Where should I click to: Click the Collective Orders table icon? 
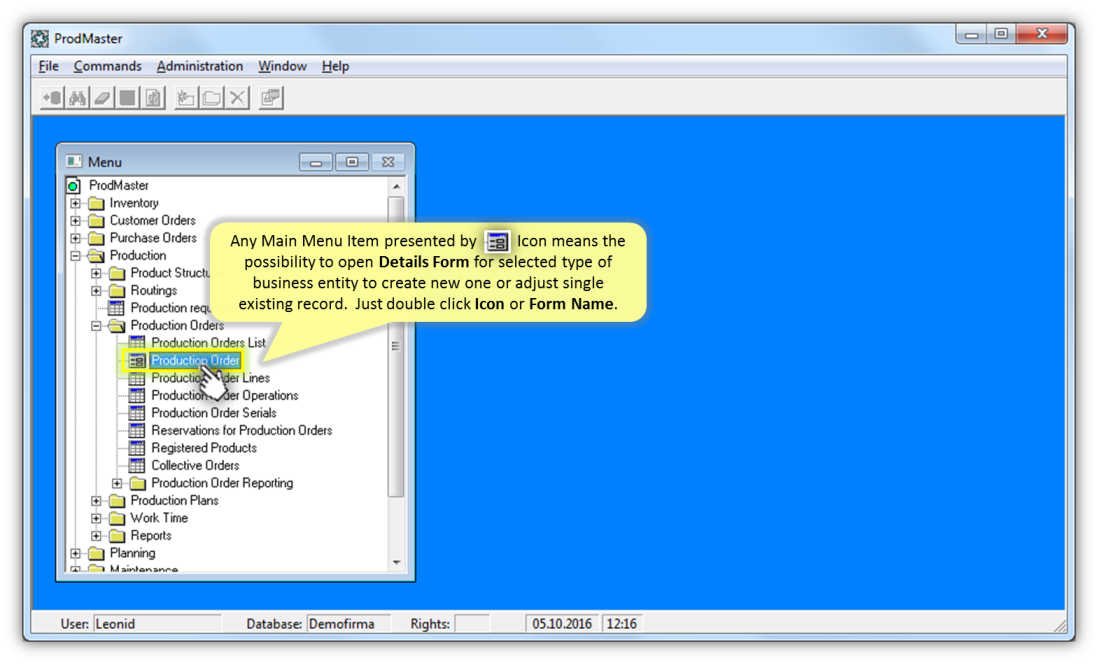point(137,466)
